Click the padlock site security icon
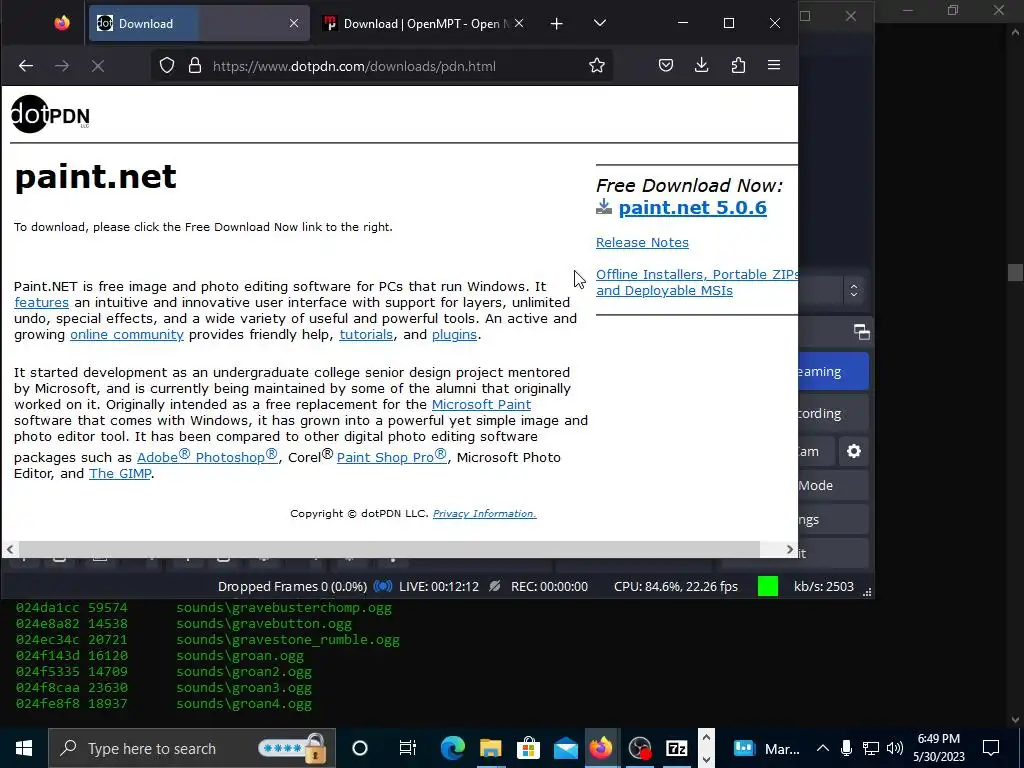This screenshot has height=768, width=1024. point(195,65)
